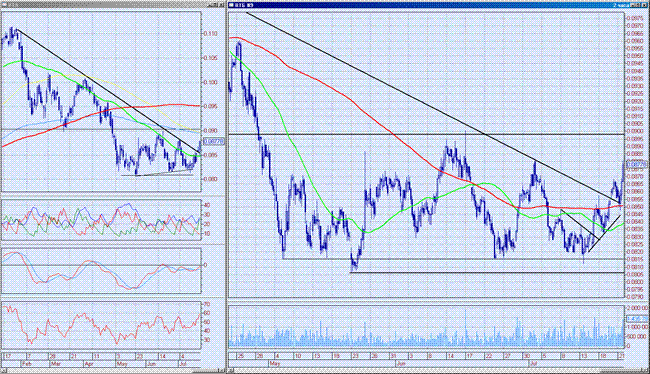Open the right chart window's title bar icon

[x=231, y=5]
